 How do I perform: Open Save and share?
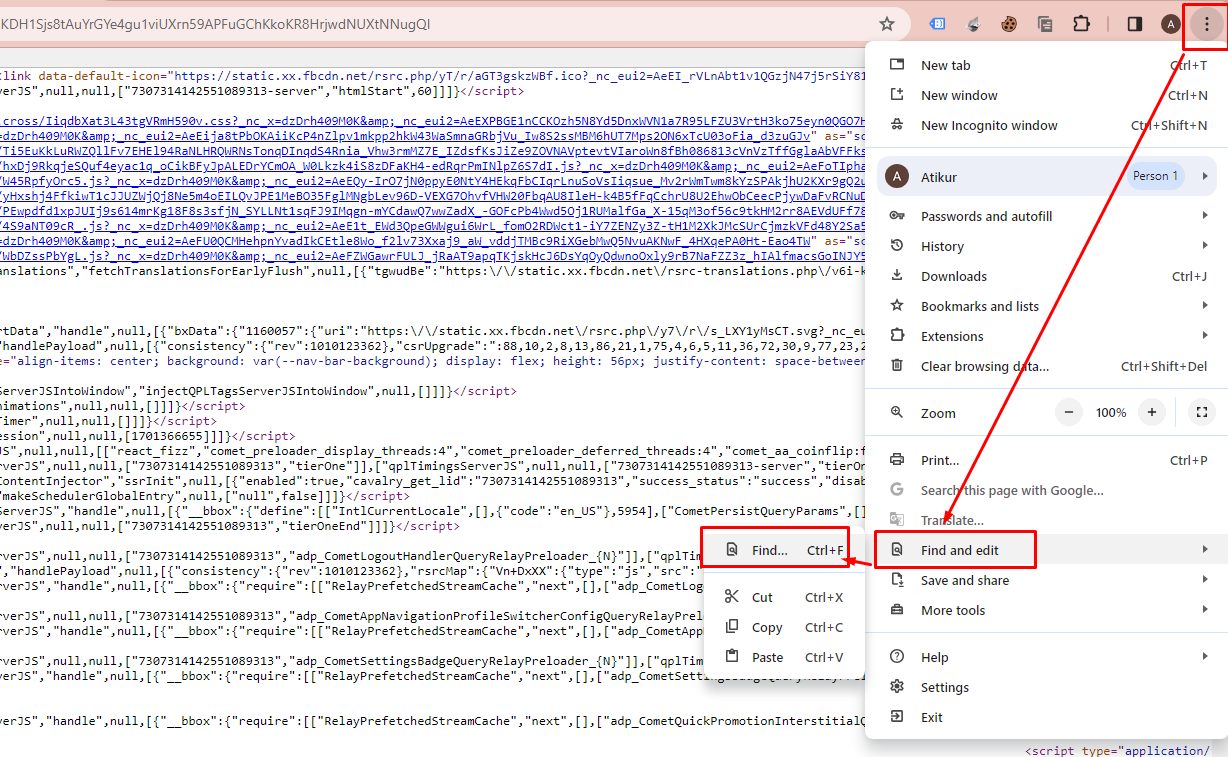tap(1045, 580)
